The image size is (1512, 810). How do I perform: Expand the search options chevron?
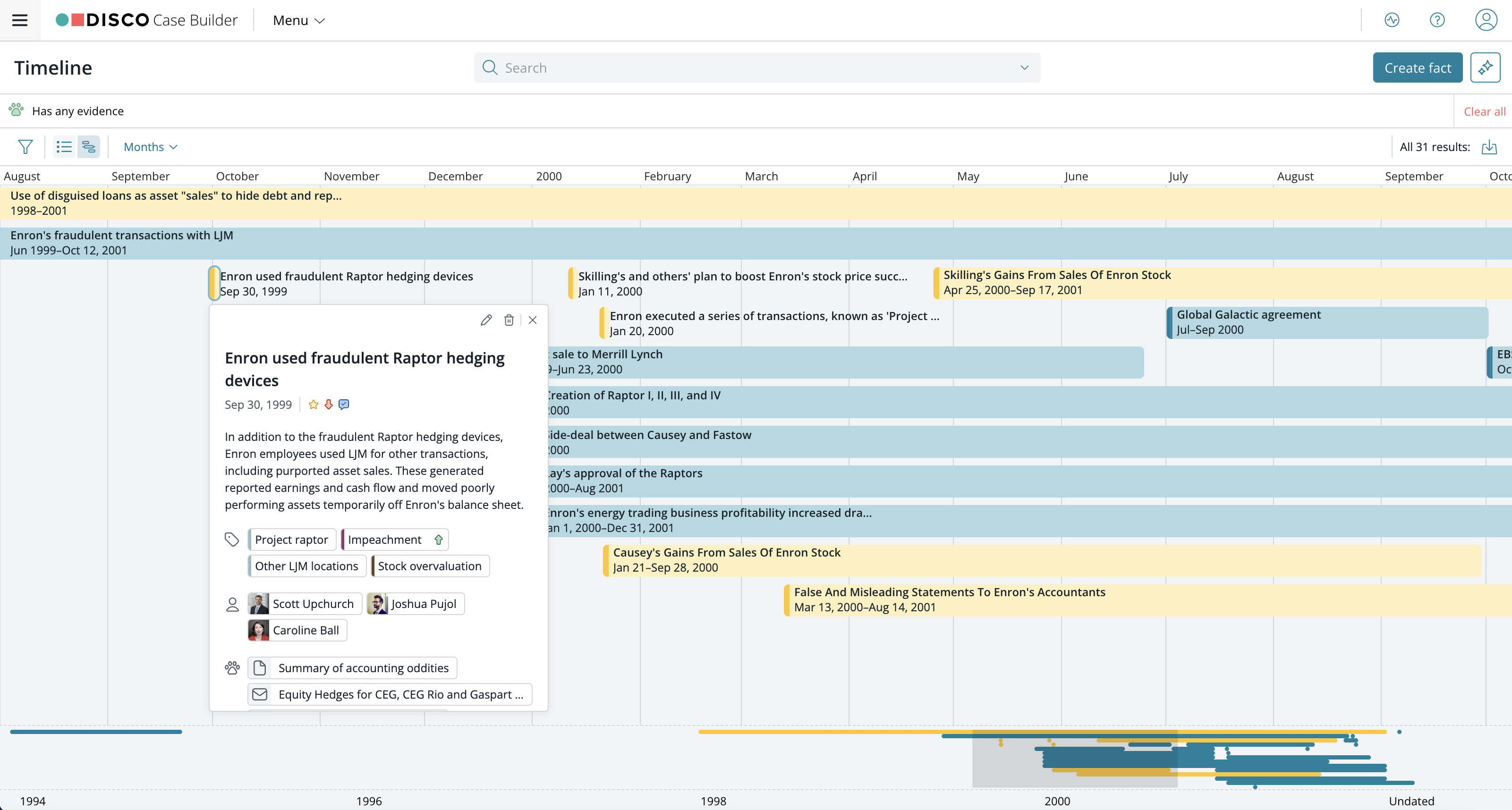[x=1024, y=67]
